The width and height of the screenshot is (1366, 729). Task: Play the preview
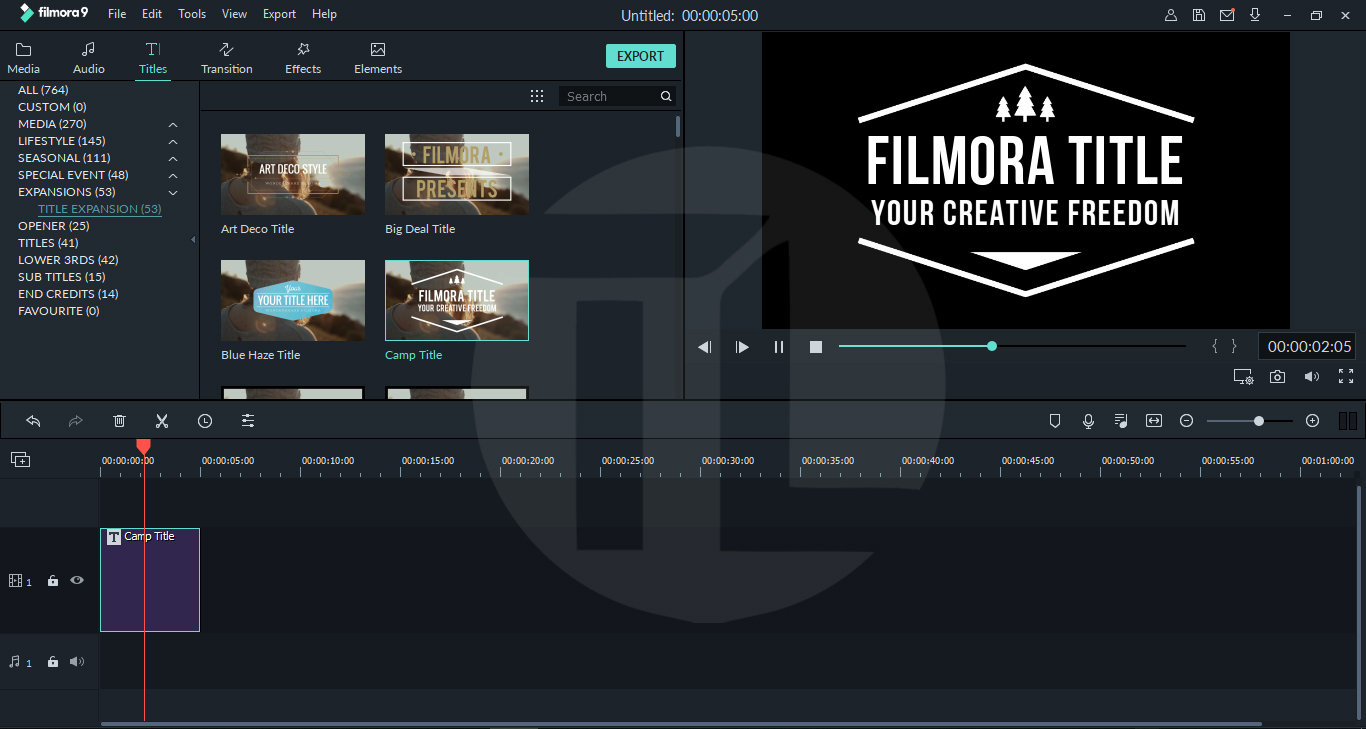742,347
